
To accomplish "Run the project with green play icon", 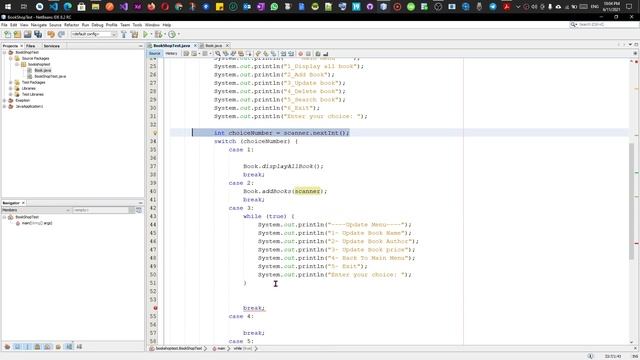I will coord(145,35).
